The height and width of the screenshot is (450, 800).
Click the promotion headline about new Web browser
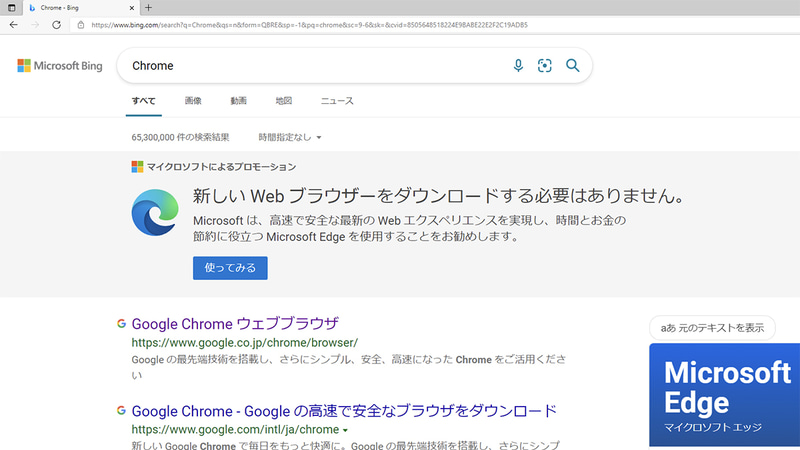pos(439,196)
